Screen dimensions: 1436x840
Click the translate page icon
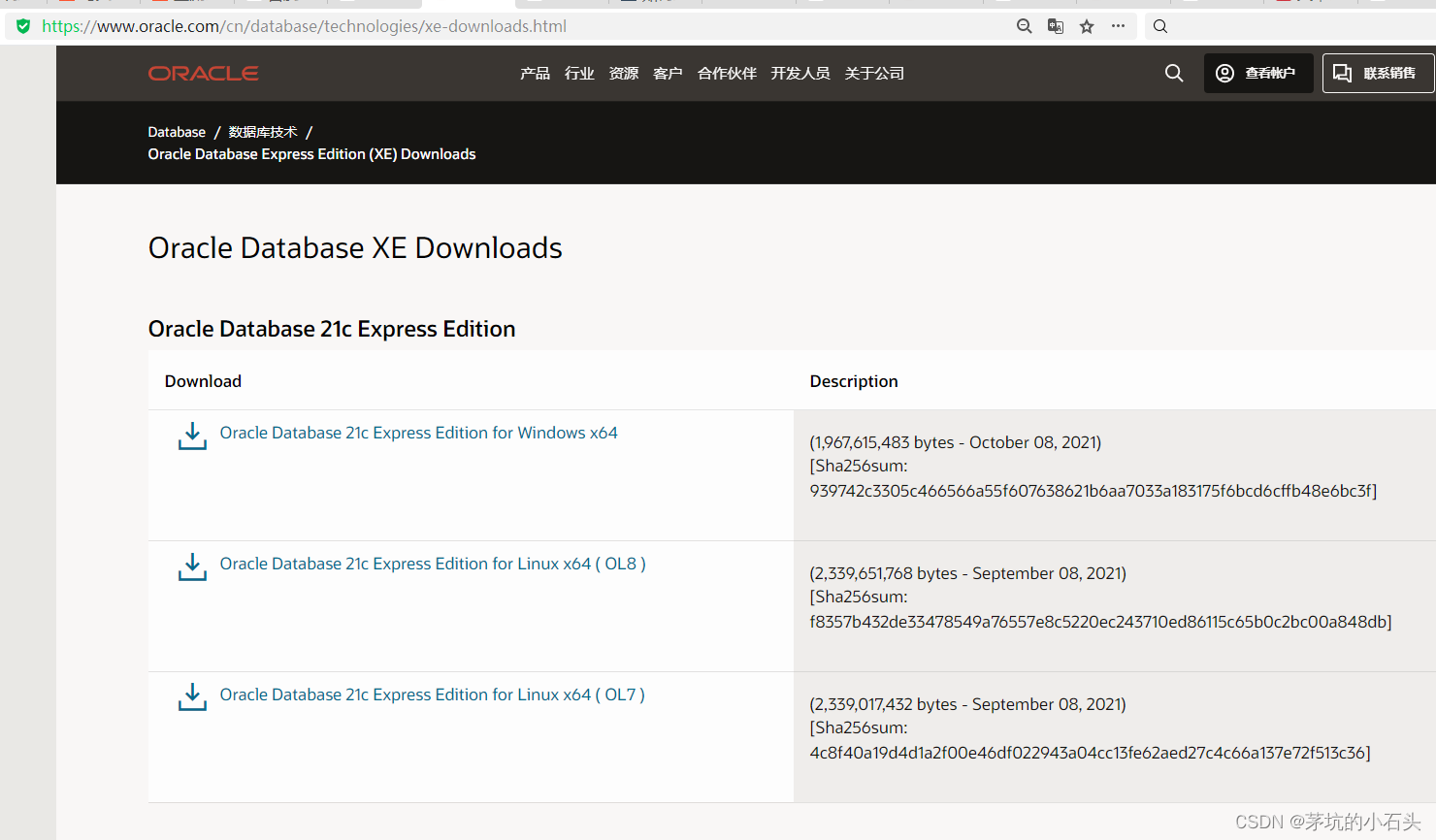[1056, 26]
